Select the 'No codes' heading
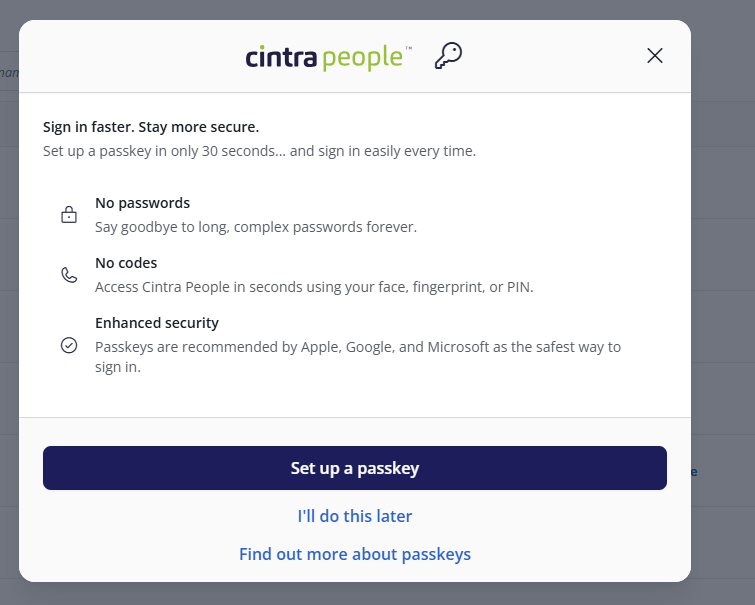The image size is (755, 605). point(126,263)
